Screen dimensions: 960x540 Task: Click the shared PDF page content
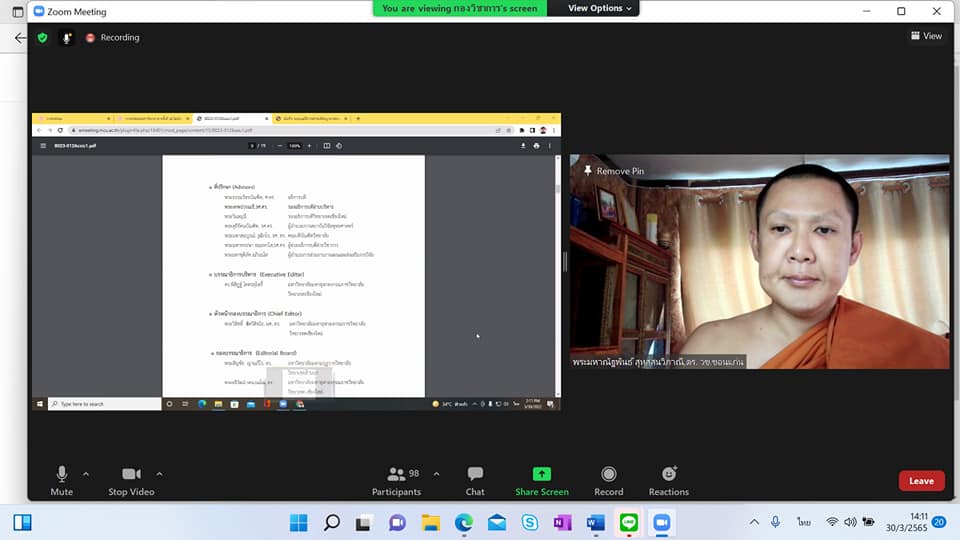click(x=293, y=276)
